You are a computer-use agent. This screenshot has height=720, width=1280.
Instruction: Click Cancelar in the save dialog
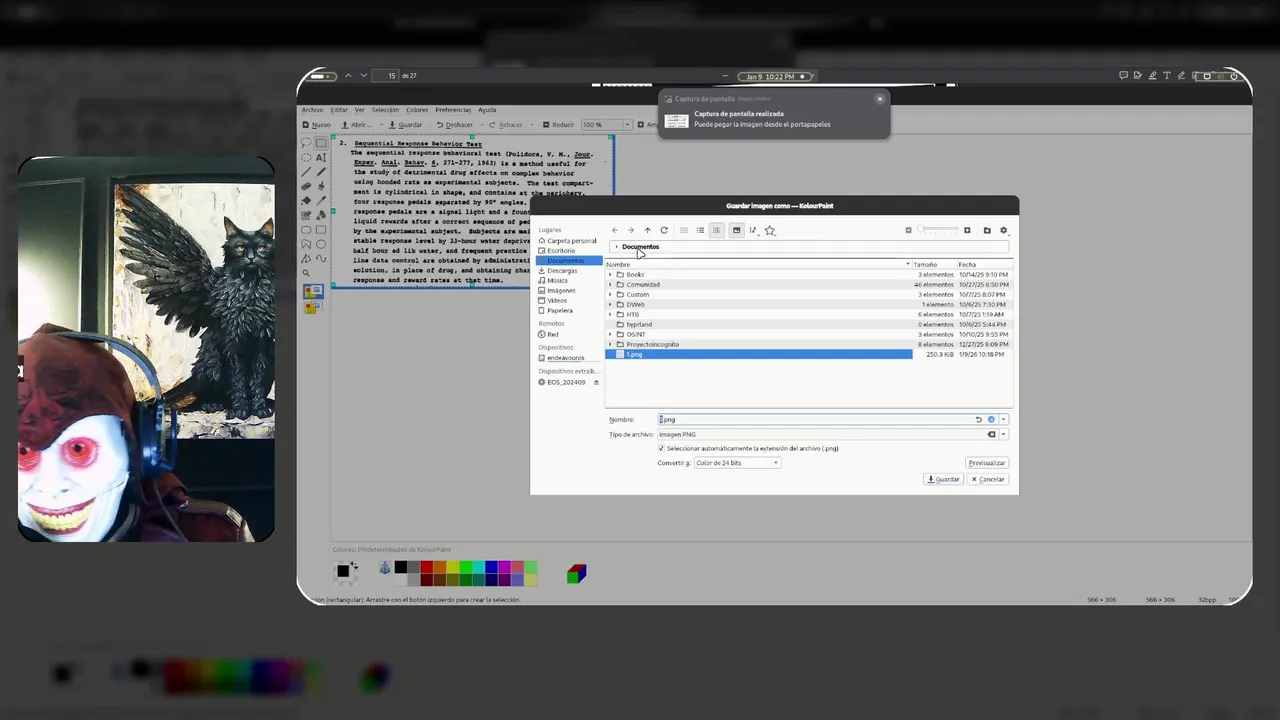tap(988, 479)
